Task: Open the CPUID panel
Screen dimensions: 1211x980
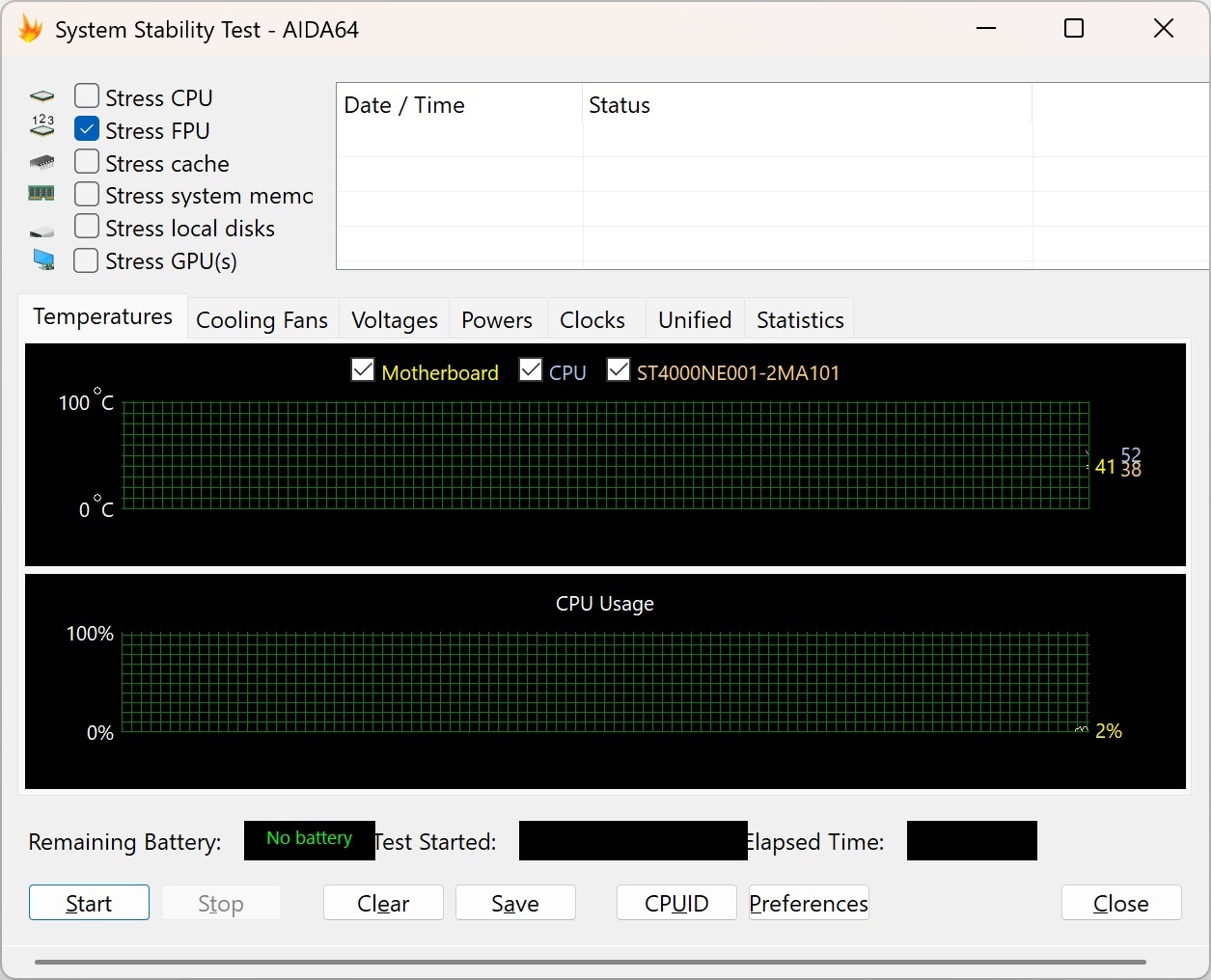Action: pyautogui.click(x=676, y=903)
